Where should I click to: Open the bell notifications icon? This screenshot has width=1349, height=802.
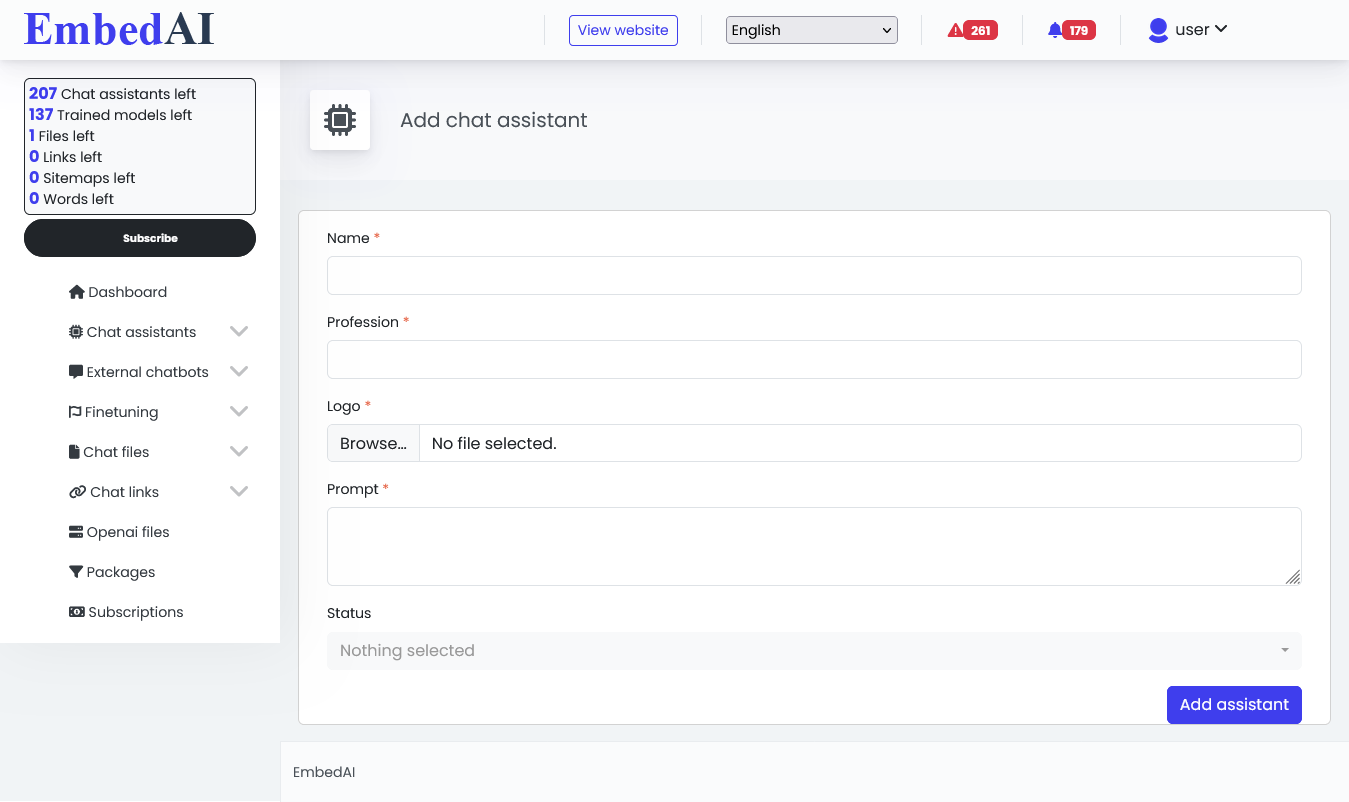coord(1055,30)
